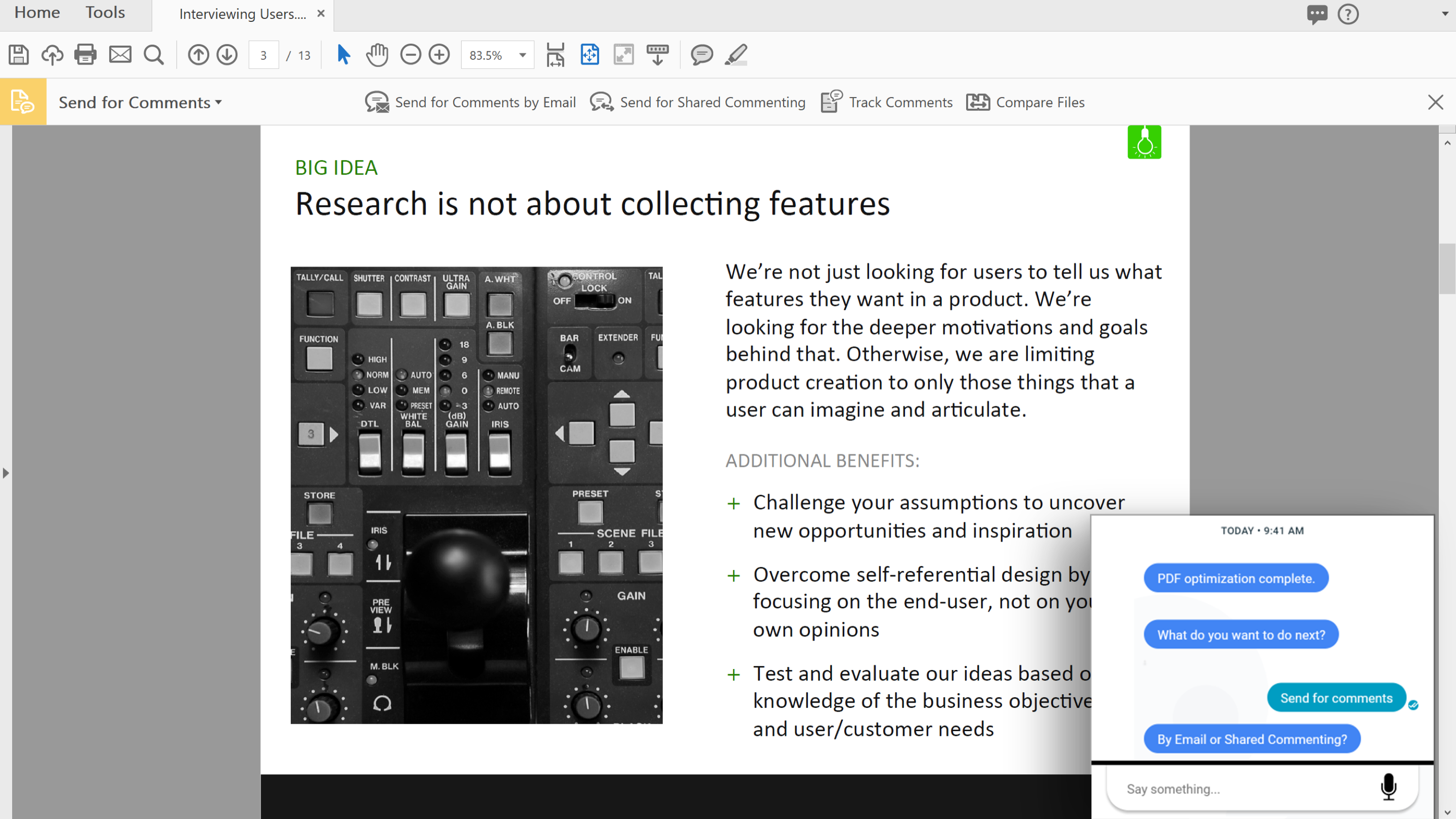
Task: Click the 'TODAY • 9:41 AM' timestamp
Action: (x=1262, y=531)
